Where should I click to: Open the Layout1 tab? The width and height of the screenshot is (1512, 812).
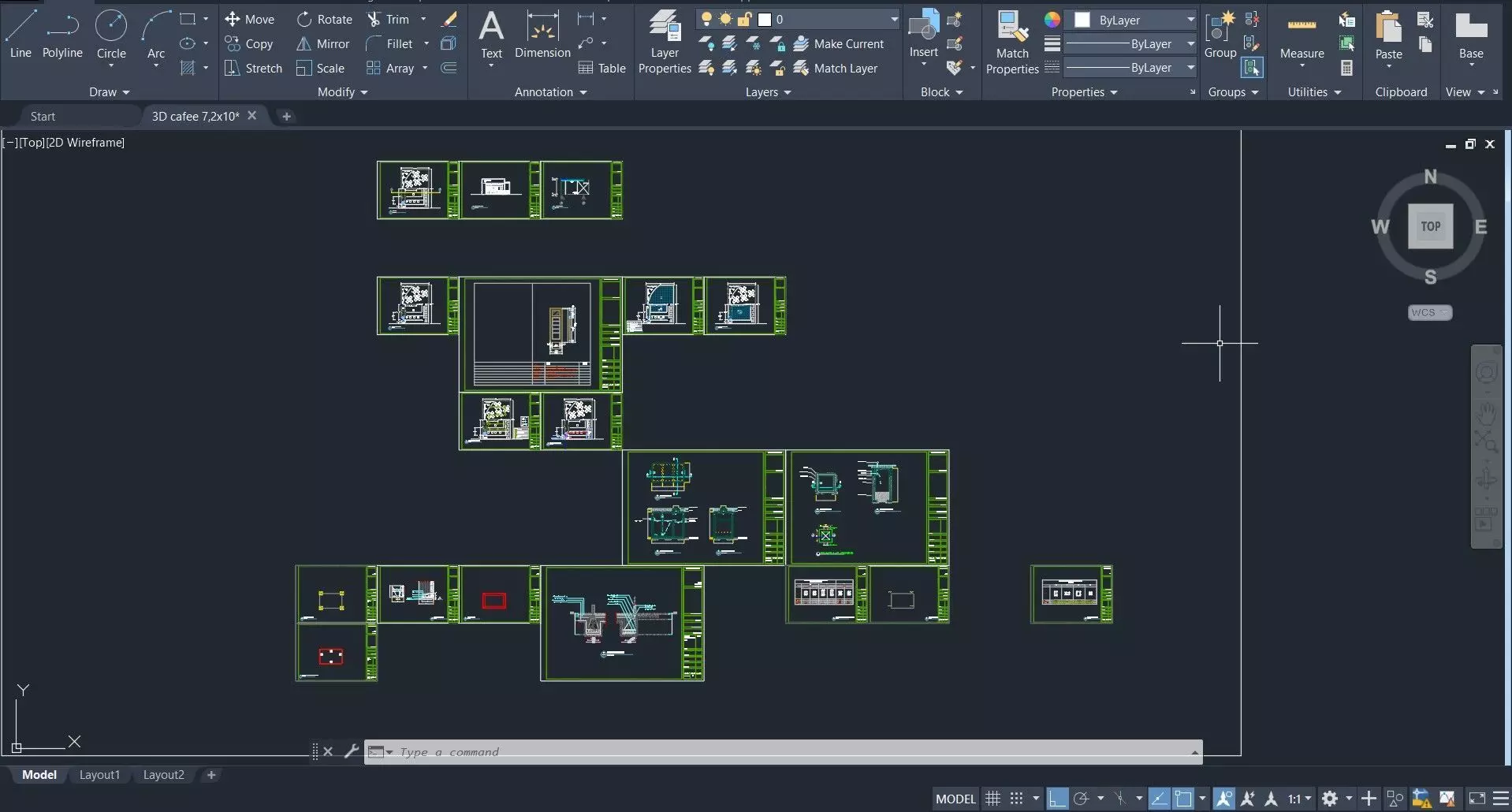click(99, 775)
